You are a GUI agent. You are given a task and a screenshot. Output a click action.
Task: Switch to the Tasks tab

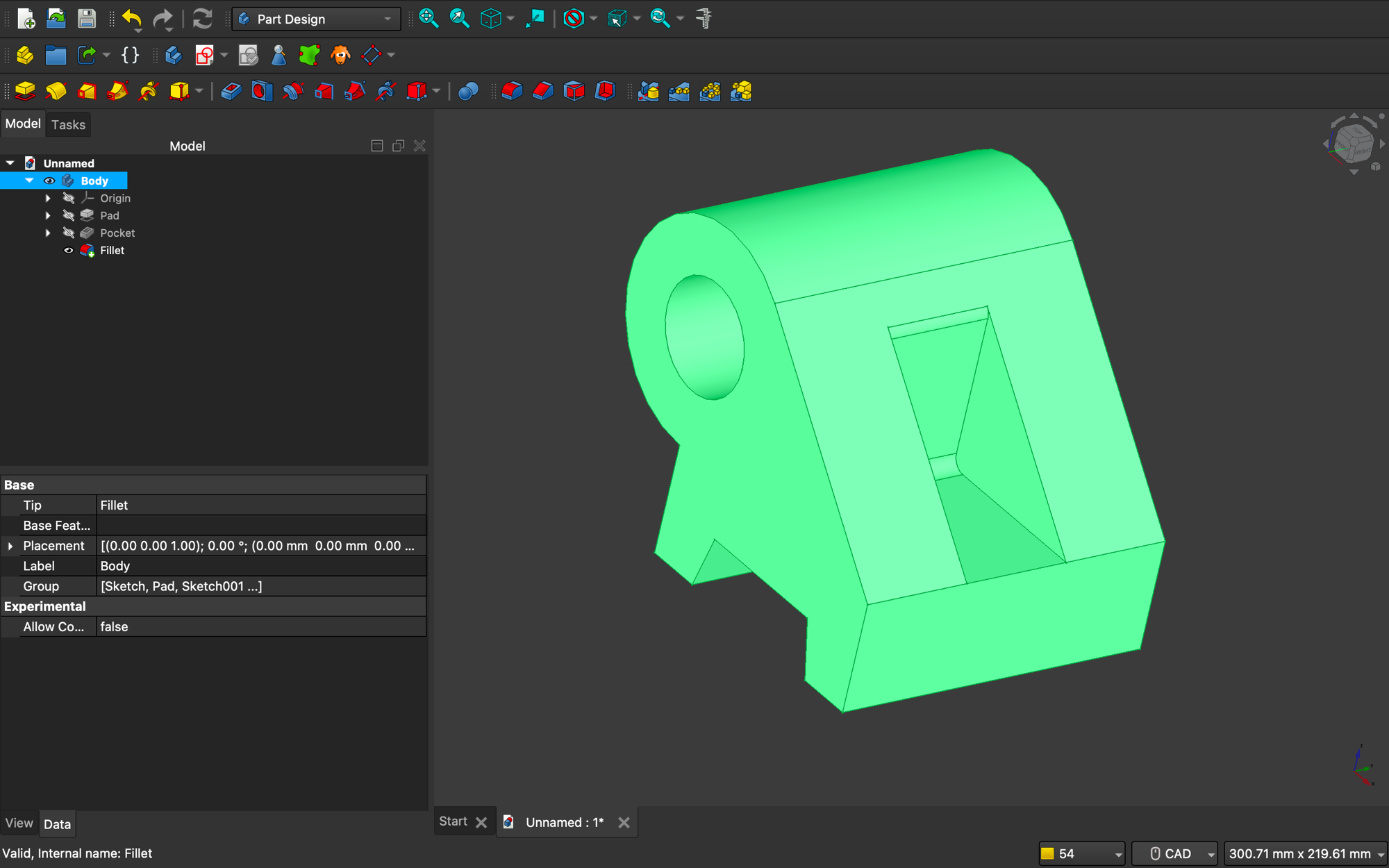point(68,124)
